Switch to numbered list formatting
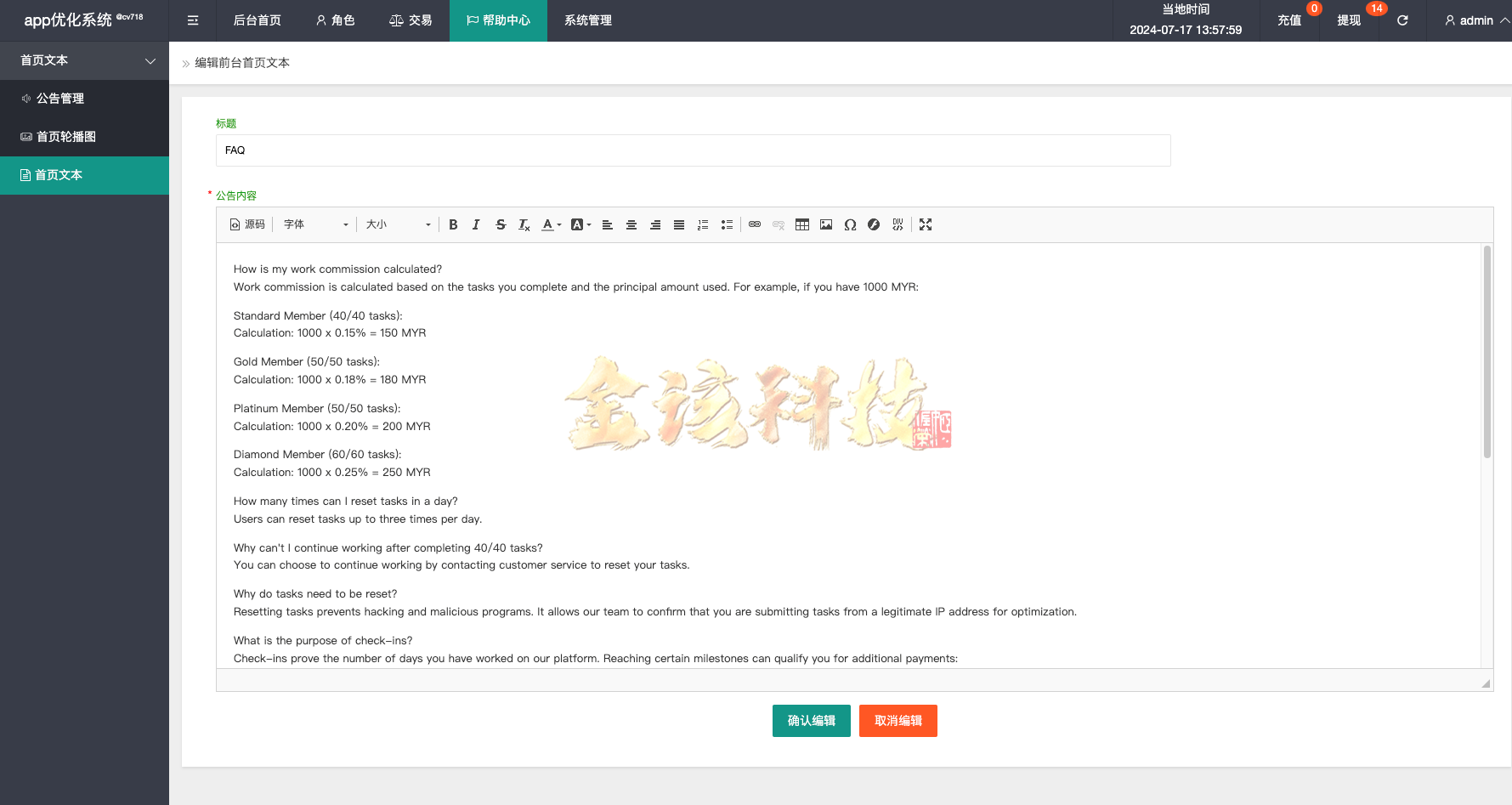The image size is (1512, 805). click(702, 224)
